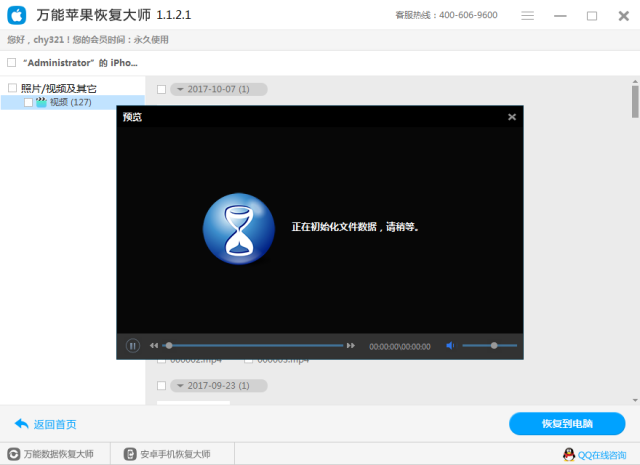Click the 恢复到电脑 button
The width and height of the screenshot is (640, 465).
point(567,424)
